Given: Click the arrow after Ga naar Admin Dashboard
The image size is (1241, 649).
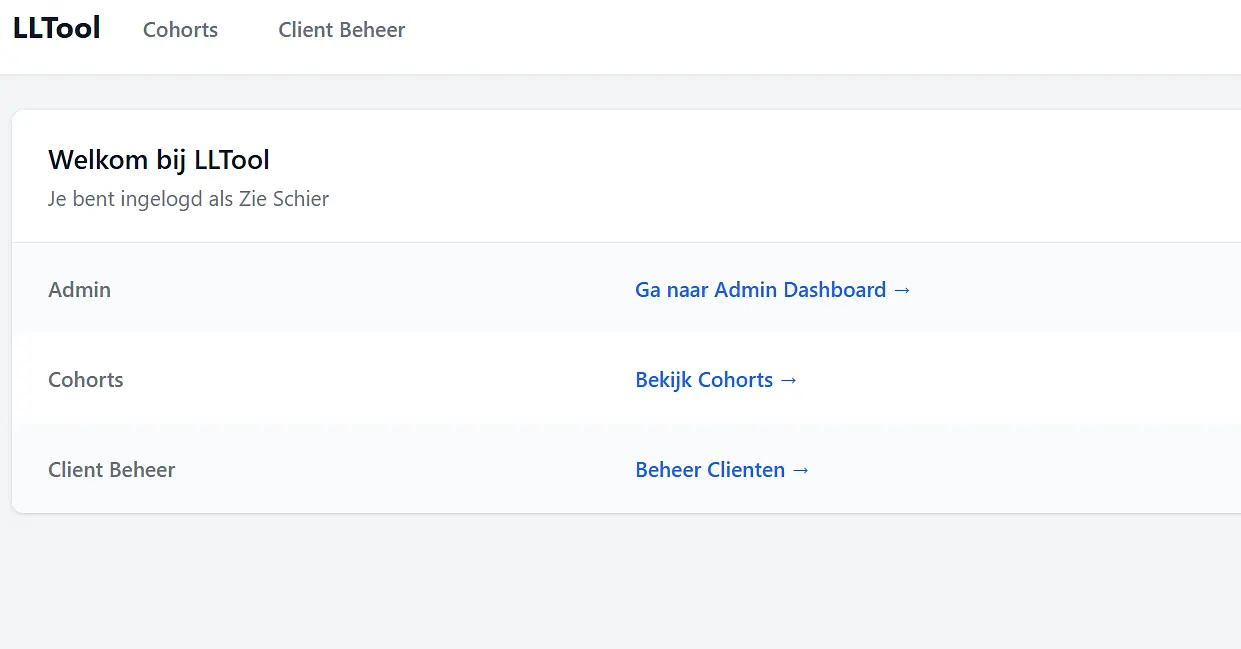Looking at the screenshot, I should pyautogui.click(x=902, y=290).
